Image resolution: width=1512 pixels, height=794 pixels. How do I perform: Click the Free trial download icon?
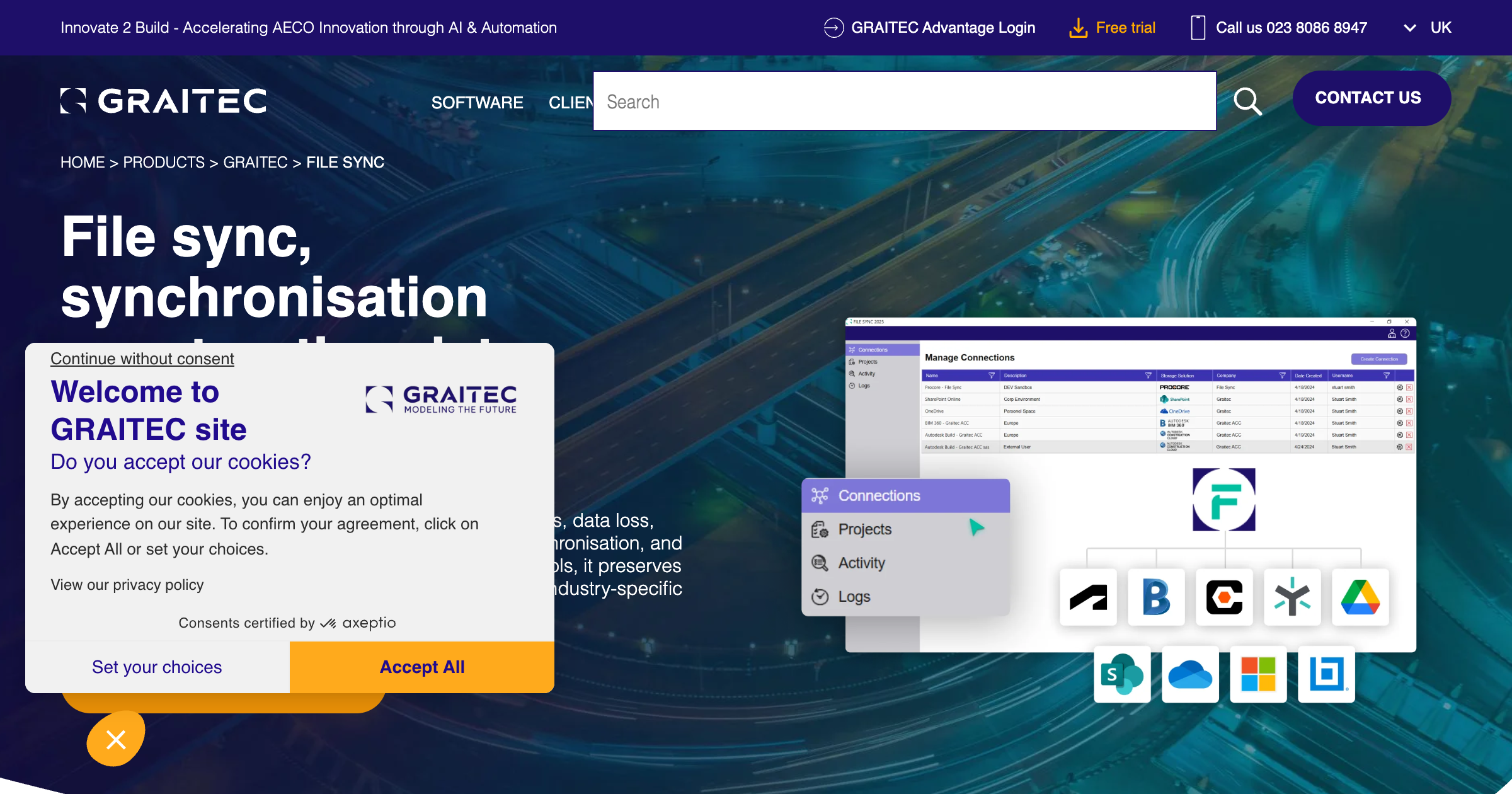pos(1079,28)
